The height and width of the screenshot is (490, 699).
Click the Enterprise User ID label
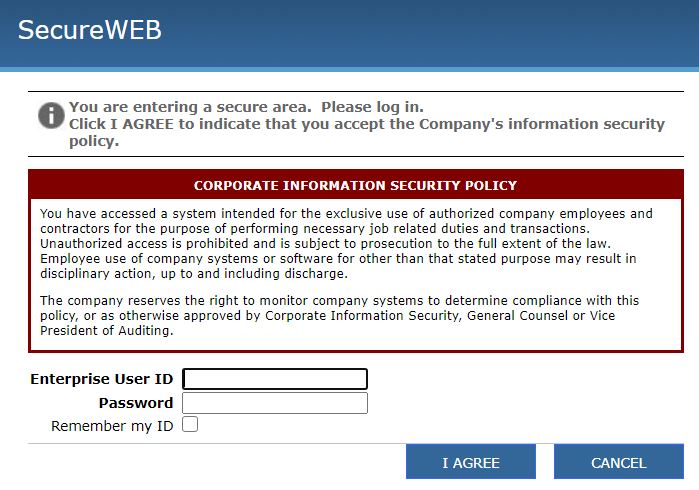pos(102,379)
